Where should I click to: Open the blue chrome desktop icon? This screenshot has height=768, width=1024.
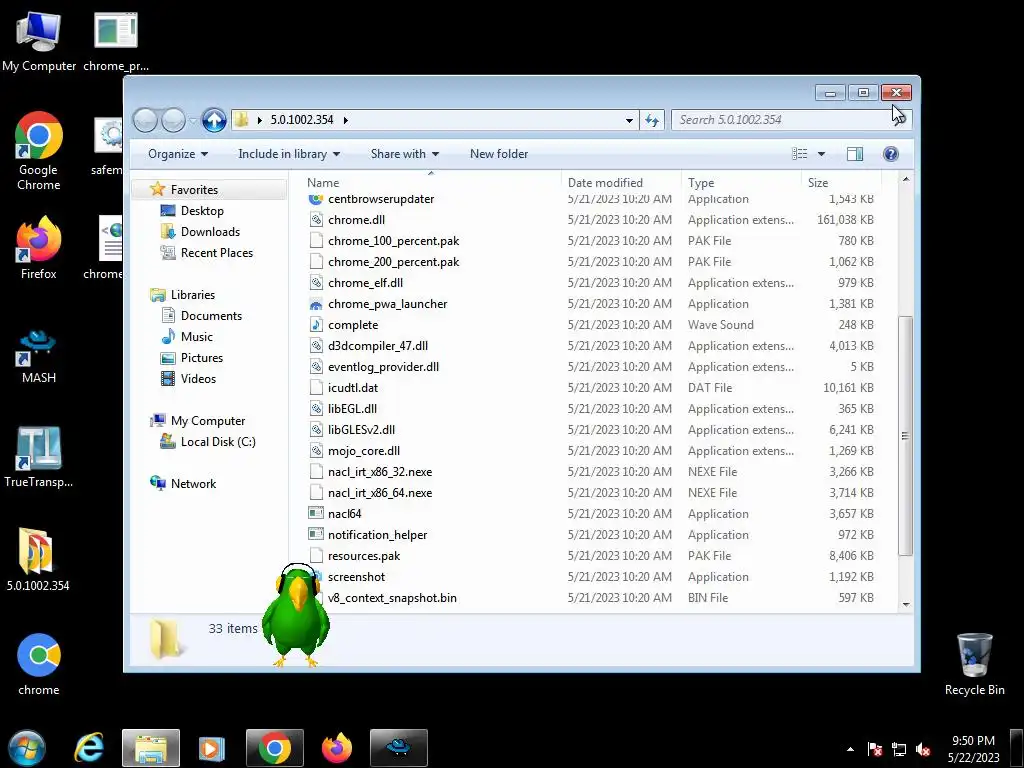tap(39, 664)
